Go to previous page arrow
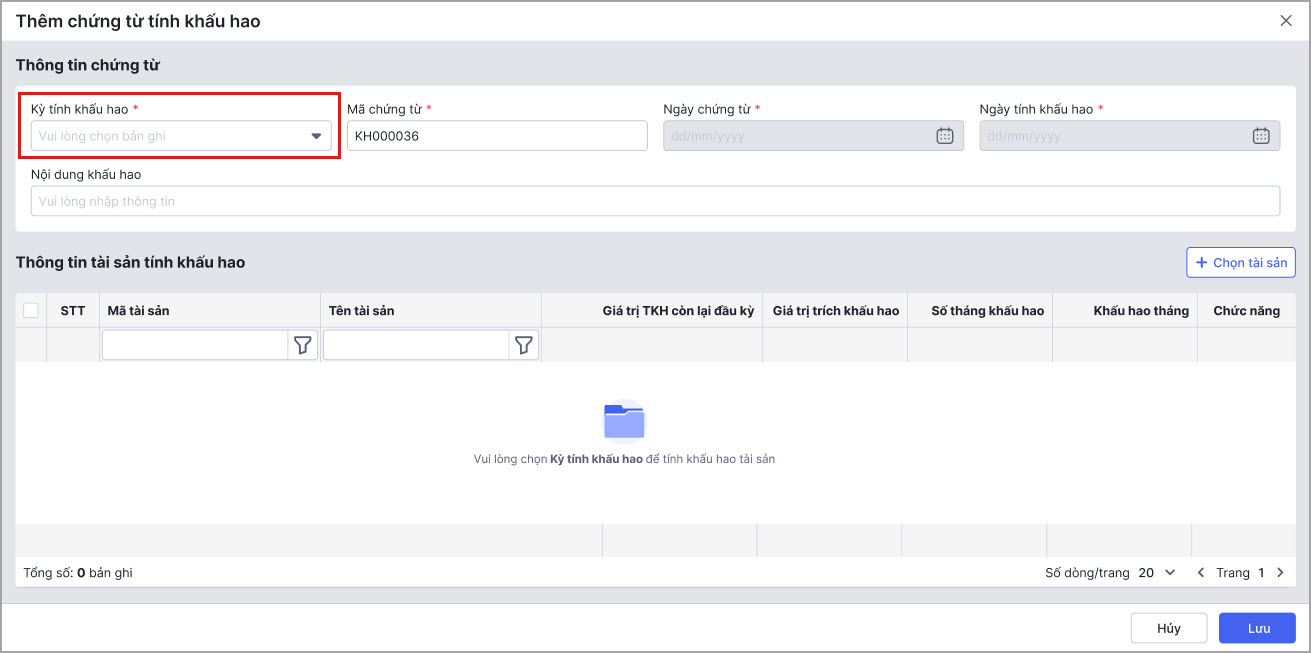Screen dimensions: 1311x653 tap(1201, 573)
